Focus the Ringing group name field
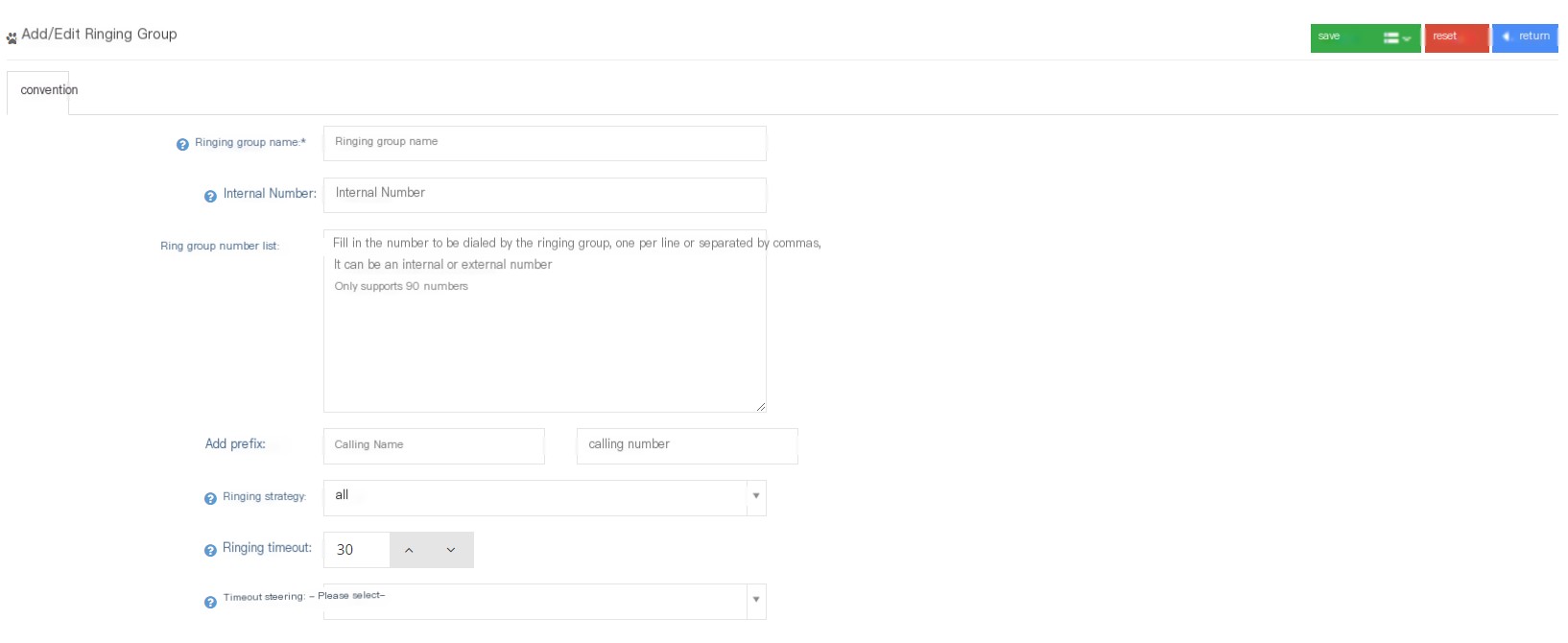The image size is (1568, 643). coord(544,143)
